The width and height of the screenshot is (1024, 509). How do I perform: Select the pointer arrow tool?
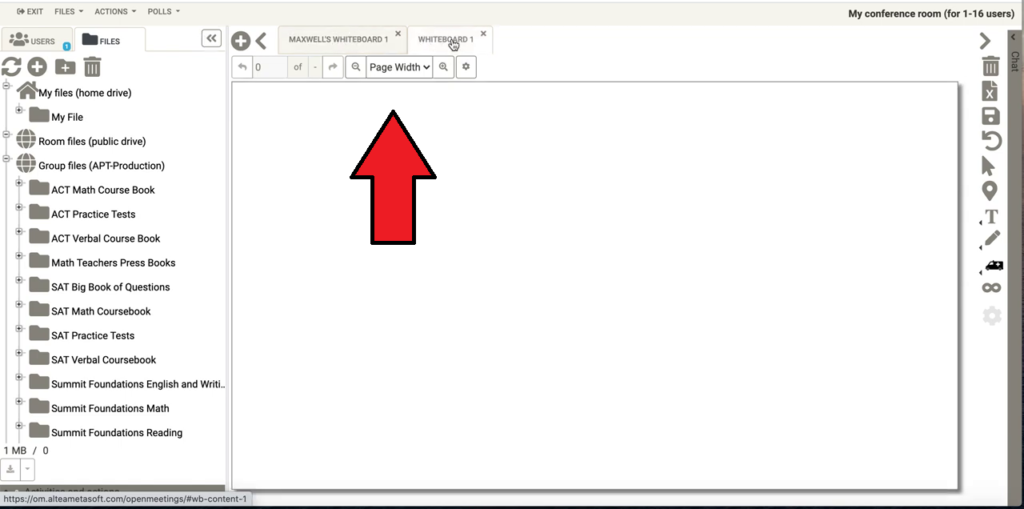(990, 166)
